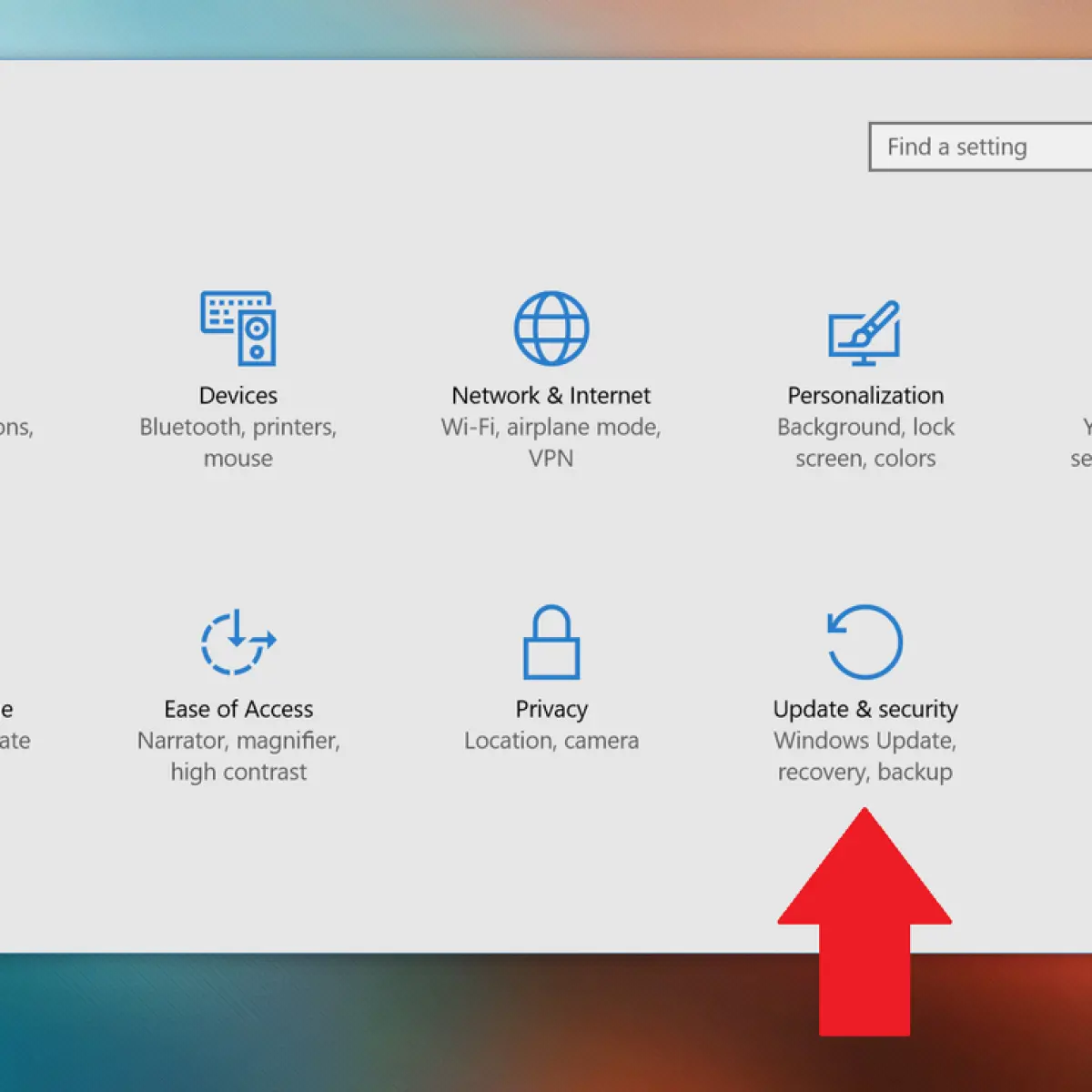1092x1092 pixels.
Task: Select the 'Update & security' title text
Action: (x=865, y=709)
